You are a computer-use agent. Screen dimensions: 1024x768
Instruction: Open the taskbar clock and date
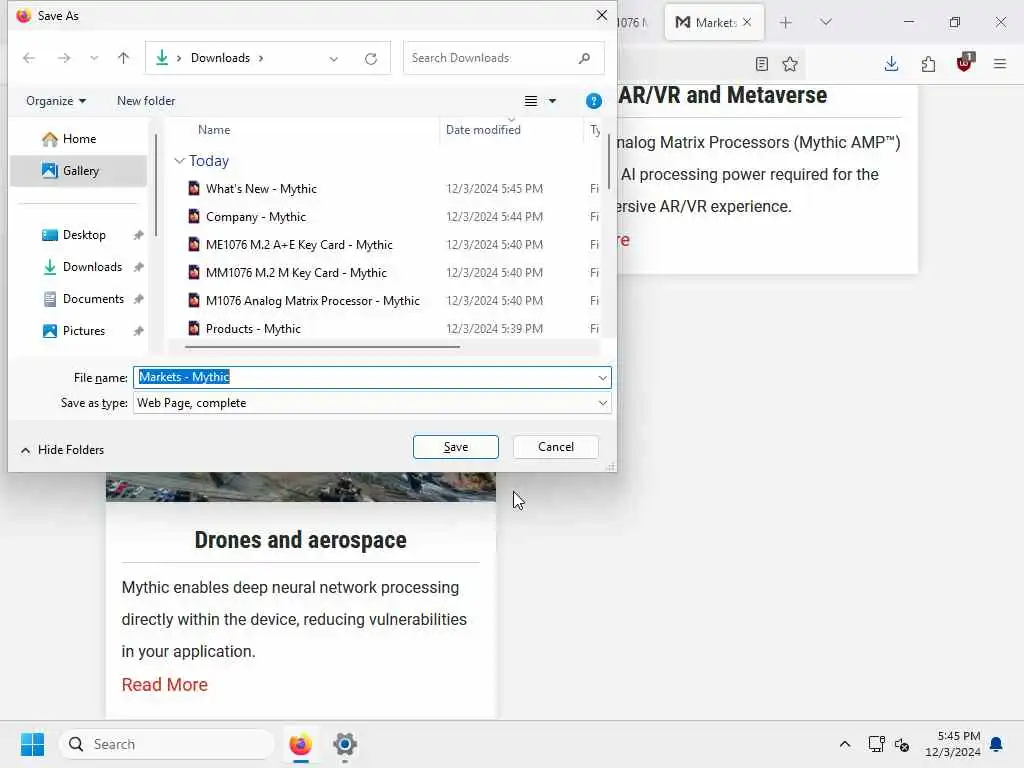(x=953, y=744)
